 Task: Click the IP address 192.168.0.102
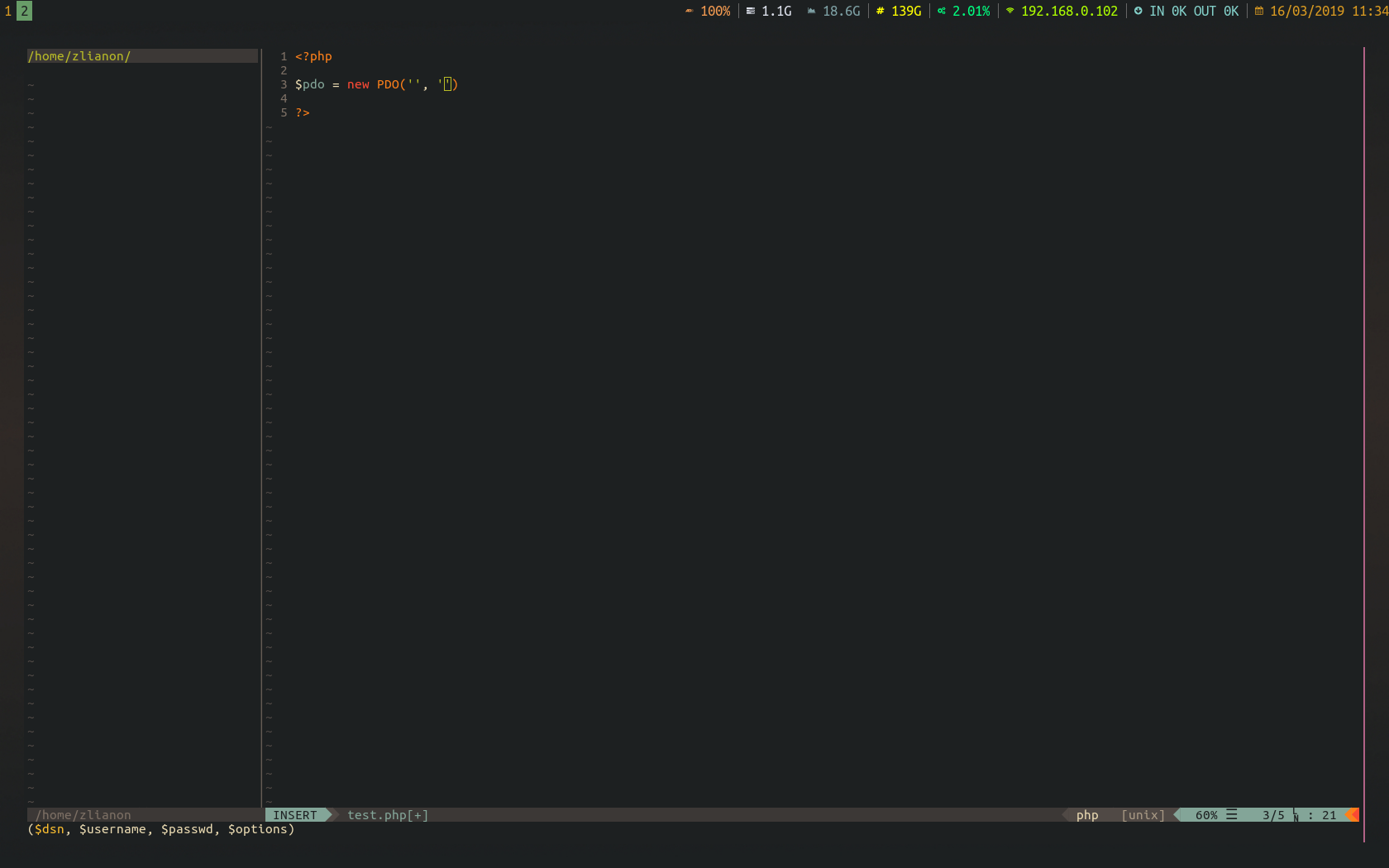[1067, 11]
